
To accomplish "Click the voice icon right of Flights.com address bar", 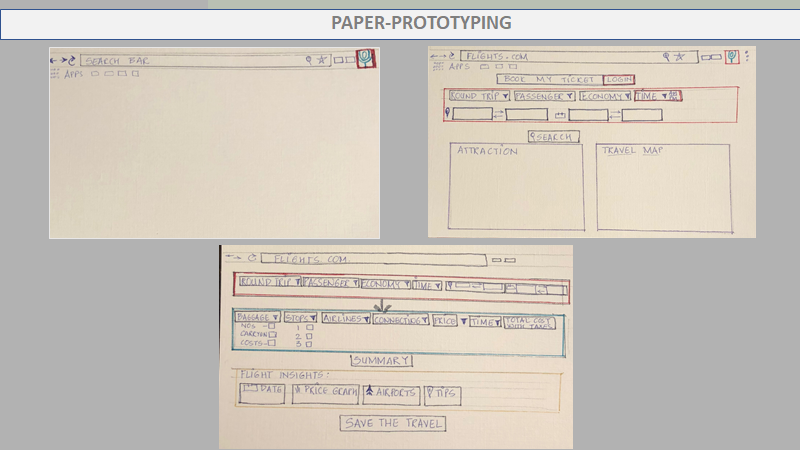I will click(733, 56).
